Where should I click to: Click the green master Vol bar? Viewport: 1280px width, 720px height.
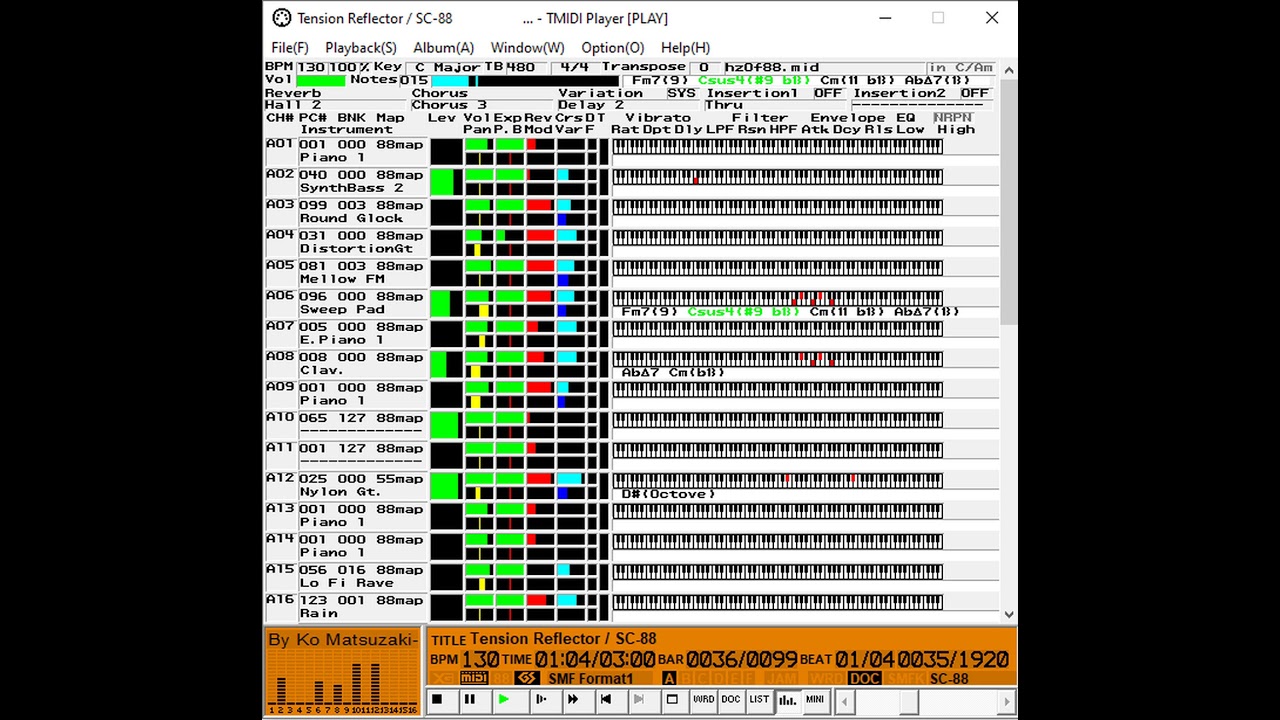[x=320, y=80]
